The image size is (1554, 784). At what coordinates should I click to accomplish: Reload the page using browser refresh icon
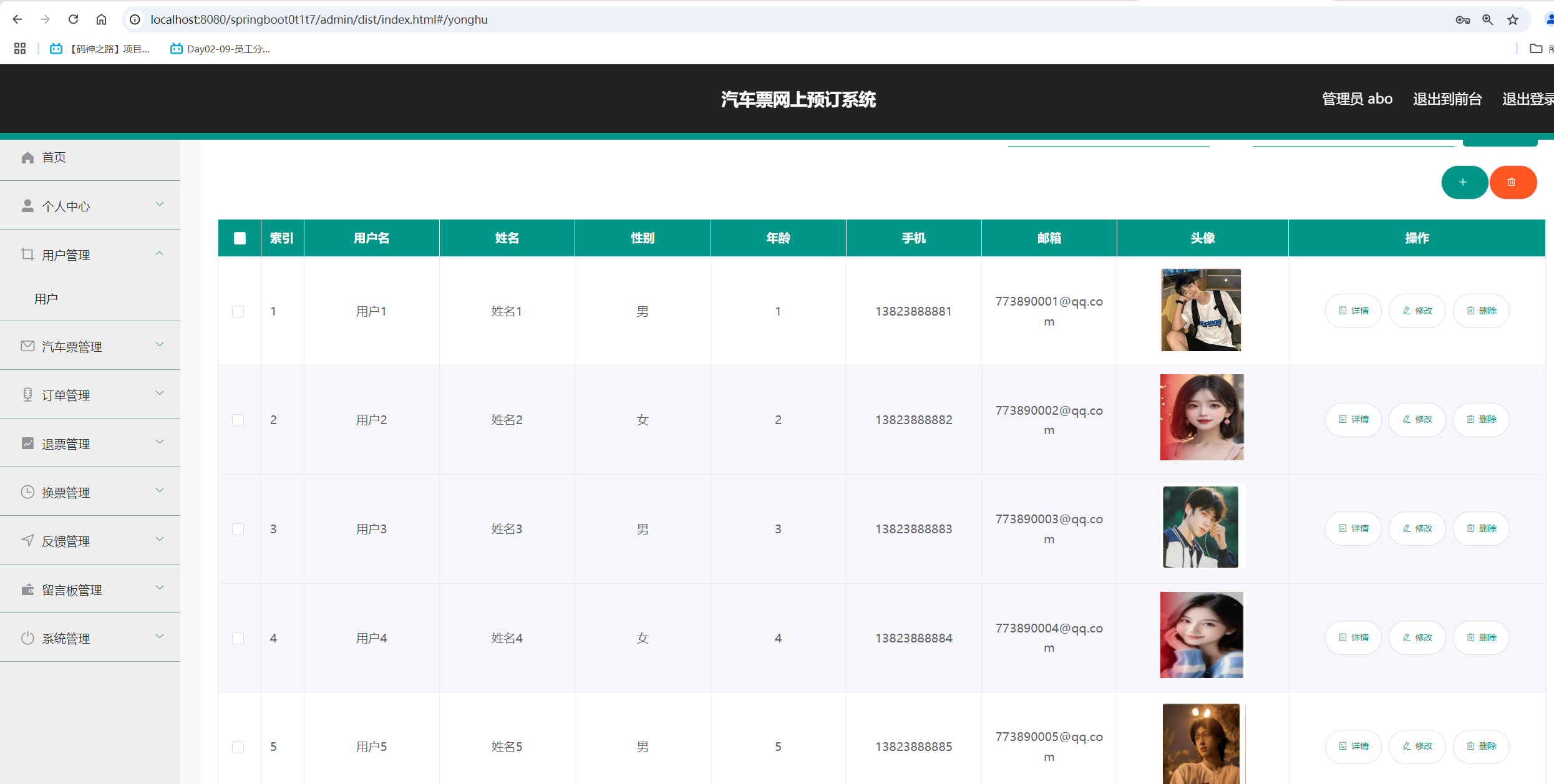(x=73, y=19)
